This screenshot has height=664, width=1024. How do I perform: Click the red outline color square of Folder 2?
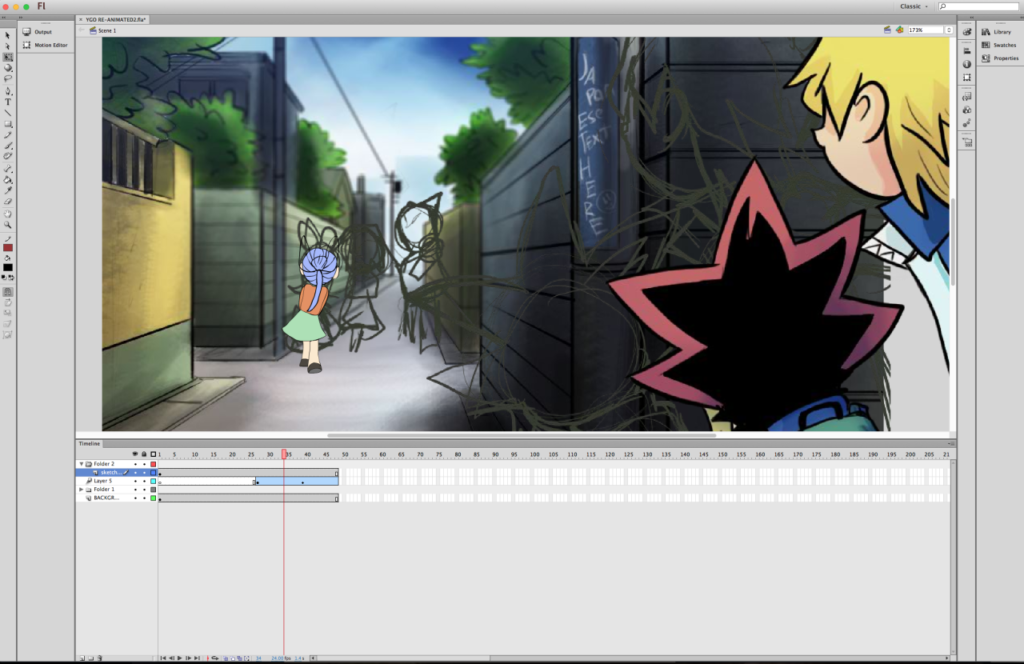click(153, 464)
